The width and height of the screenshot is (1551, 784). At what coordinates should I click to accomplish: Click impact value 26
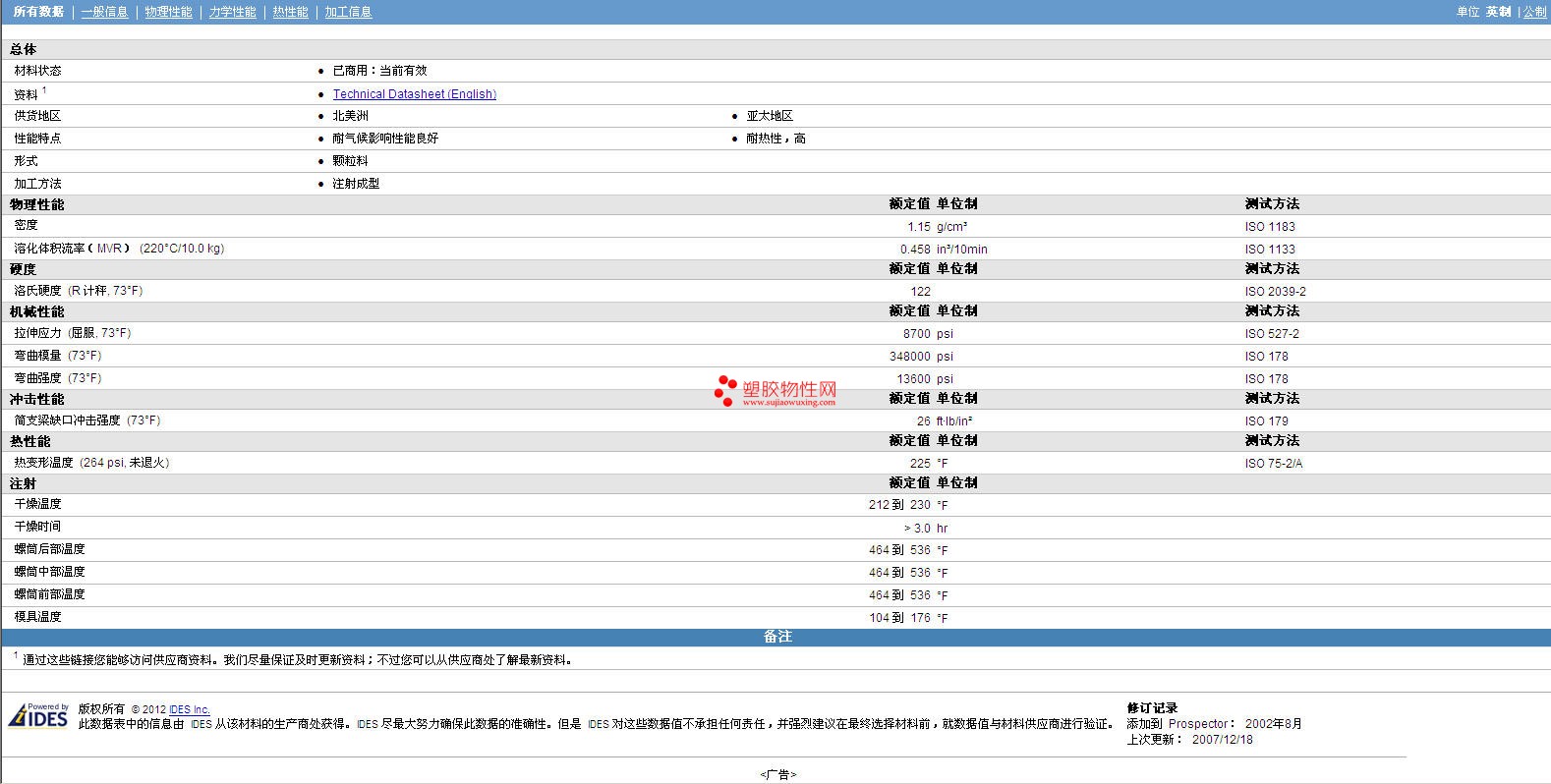click(x=923, y=421)
